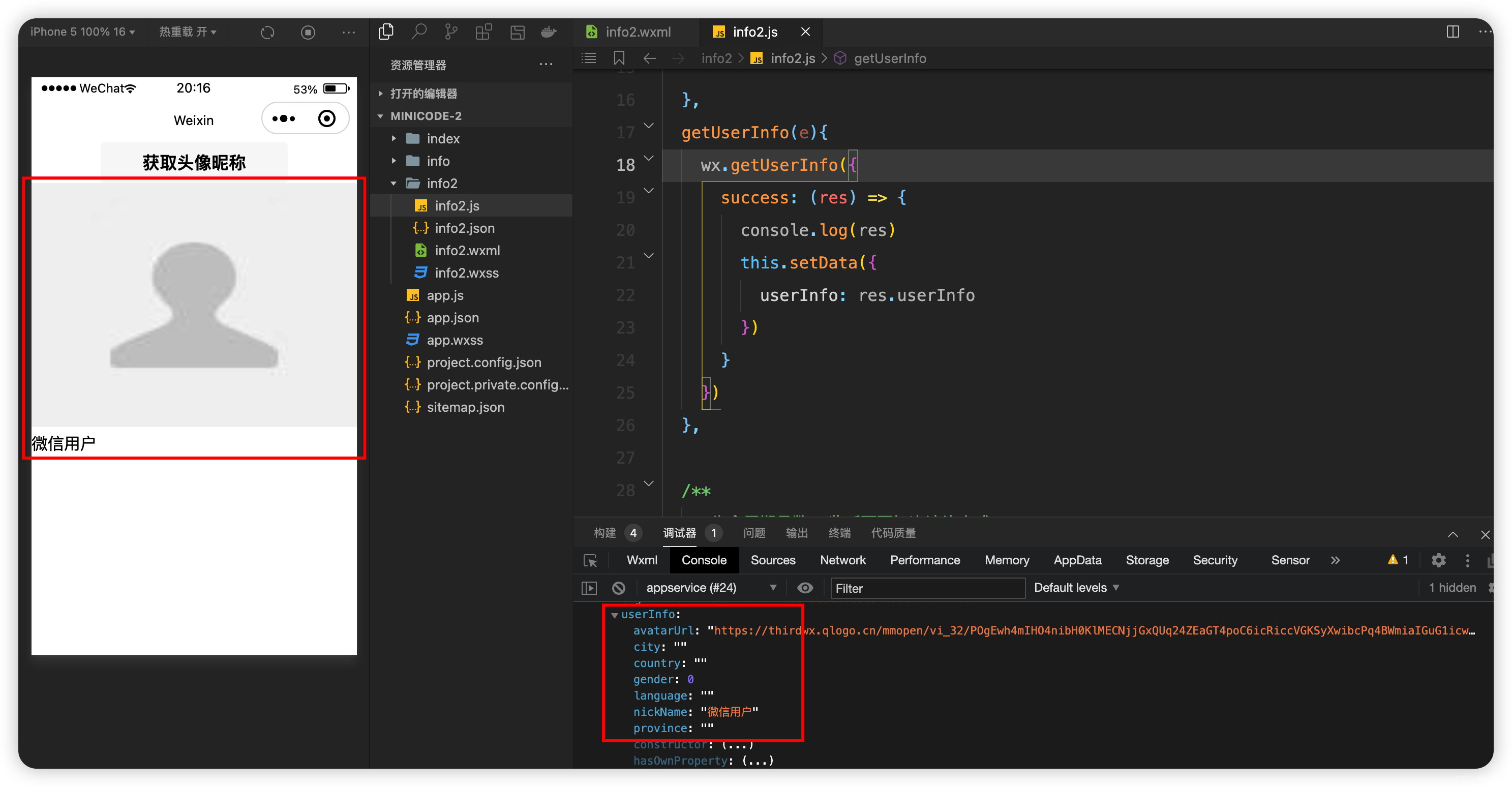The image size is (1512, 787).
Task: Expand the userInfo object in console
Action: 615,614
